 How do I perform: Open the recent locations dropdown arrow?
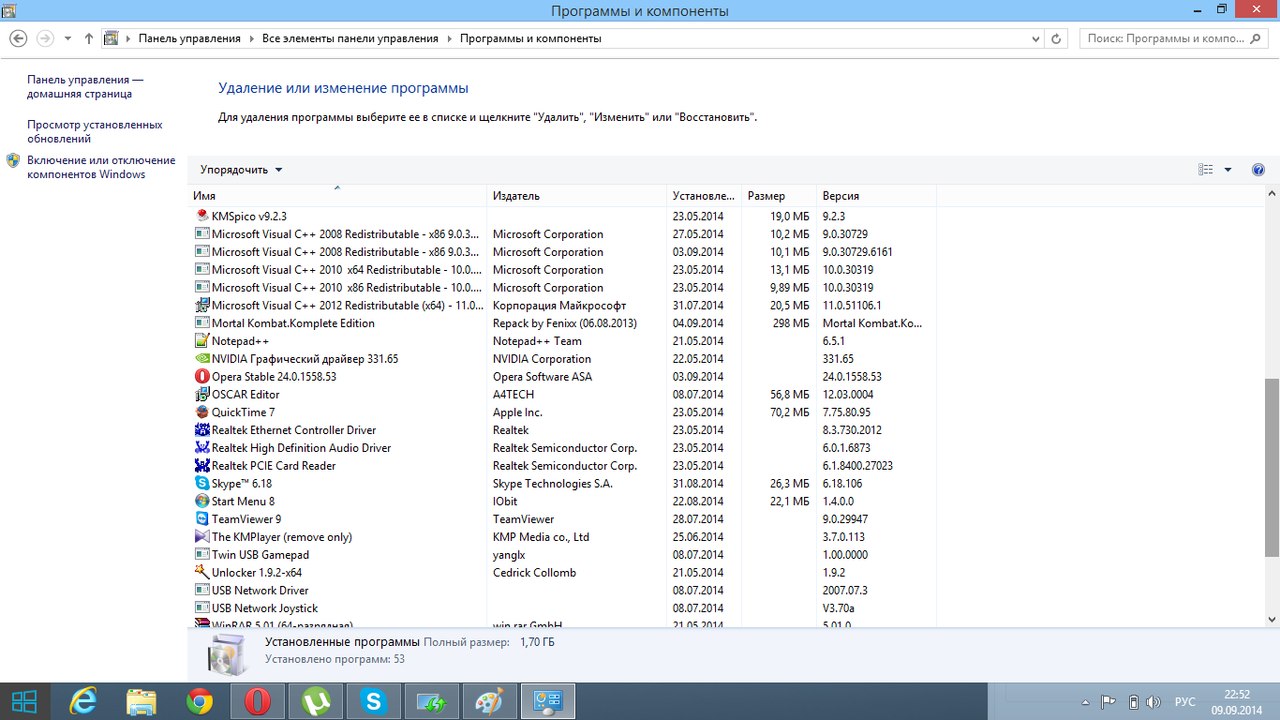(x=68, y=39)
